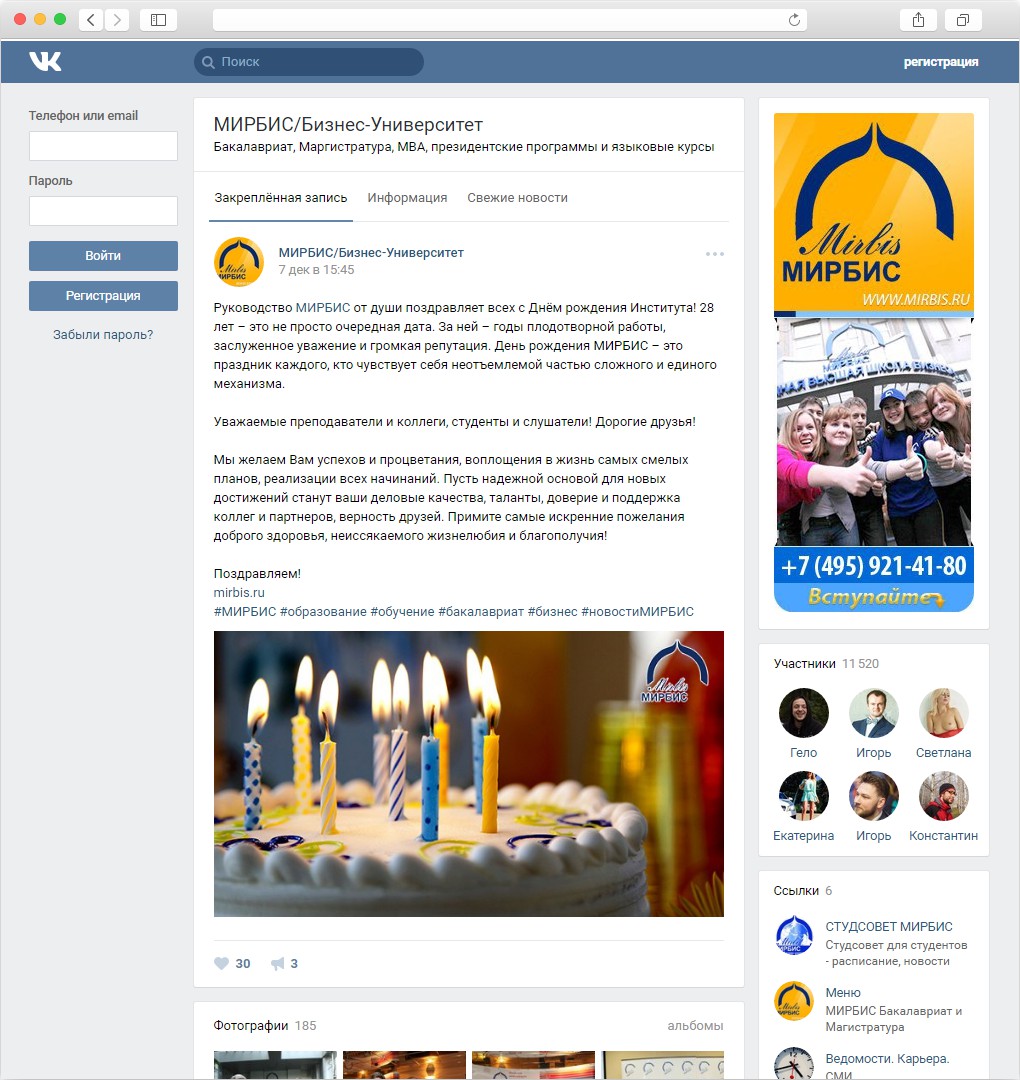Go back with the browser back arrow
The height and width of the screenshot is (1080, 1020).
point(91,20)
